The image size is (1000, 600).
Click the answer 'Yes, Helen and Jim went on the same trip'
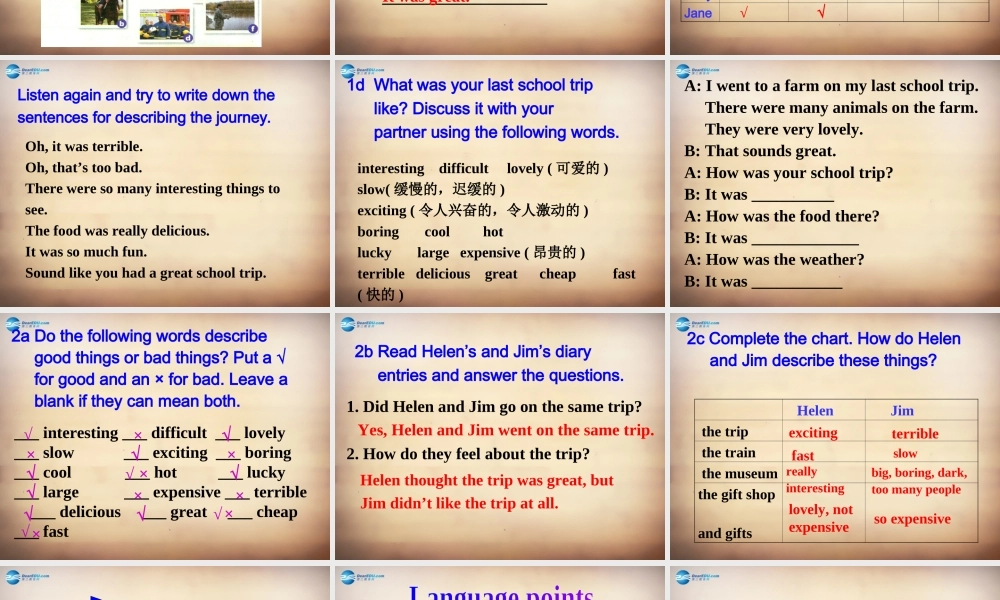[x=507, y=430]
